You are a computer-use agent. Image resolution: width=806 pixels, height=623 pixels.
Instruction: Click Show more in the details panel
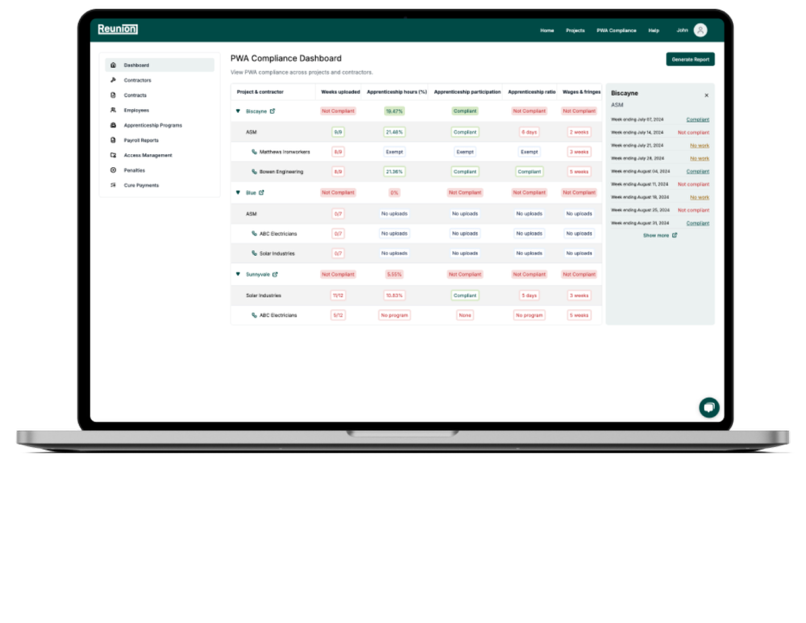656,235
